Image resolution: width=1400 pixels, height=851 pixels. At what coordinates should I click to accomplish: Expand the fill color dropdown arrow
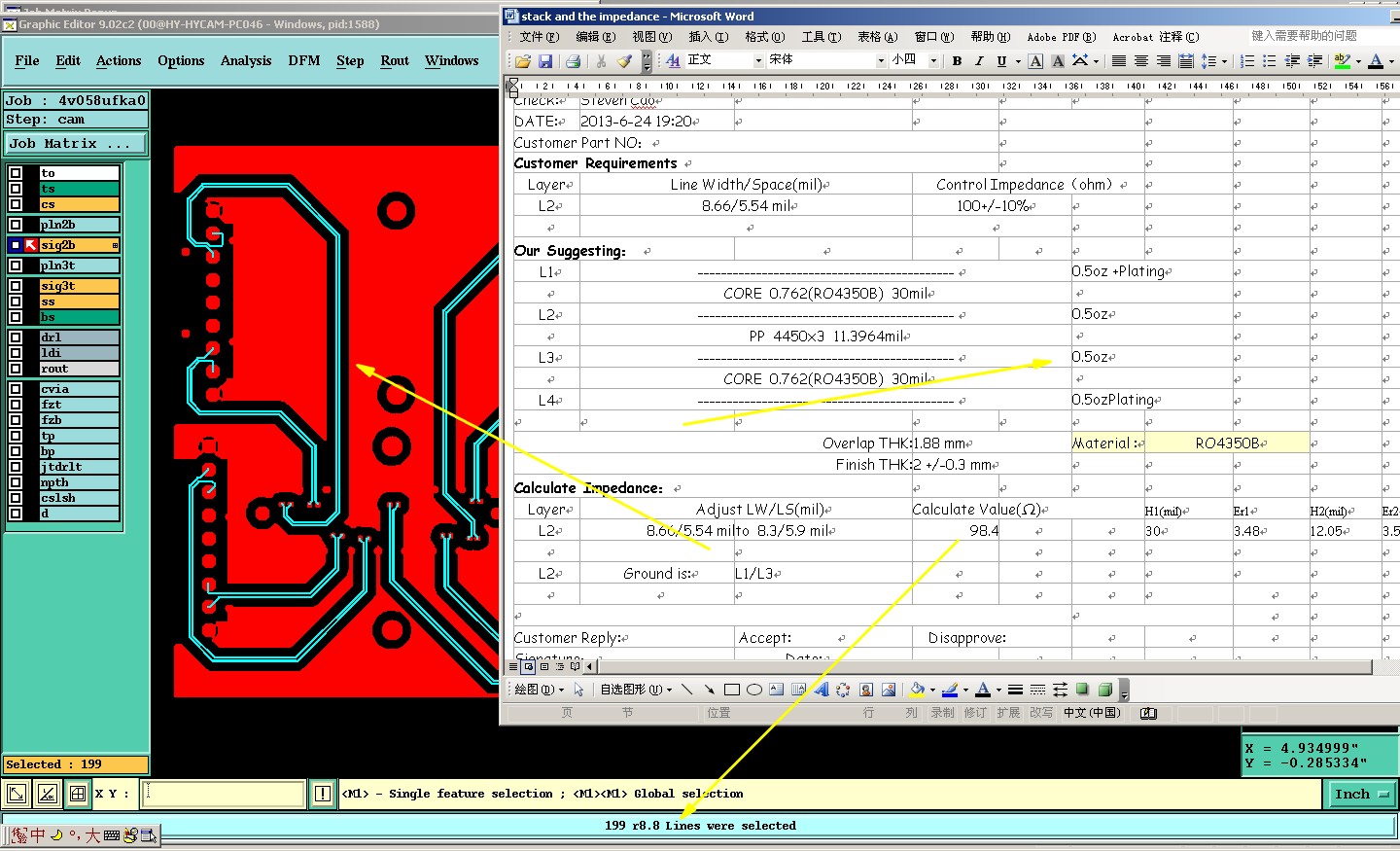pos(932,690)
